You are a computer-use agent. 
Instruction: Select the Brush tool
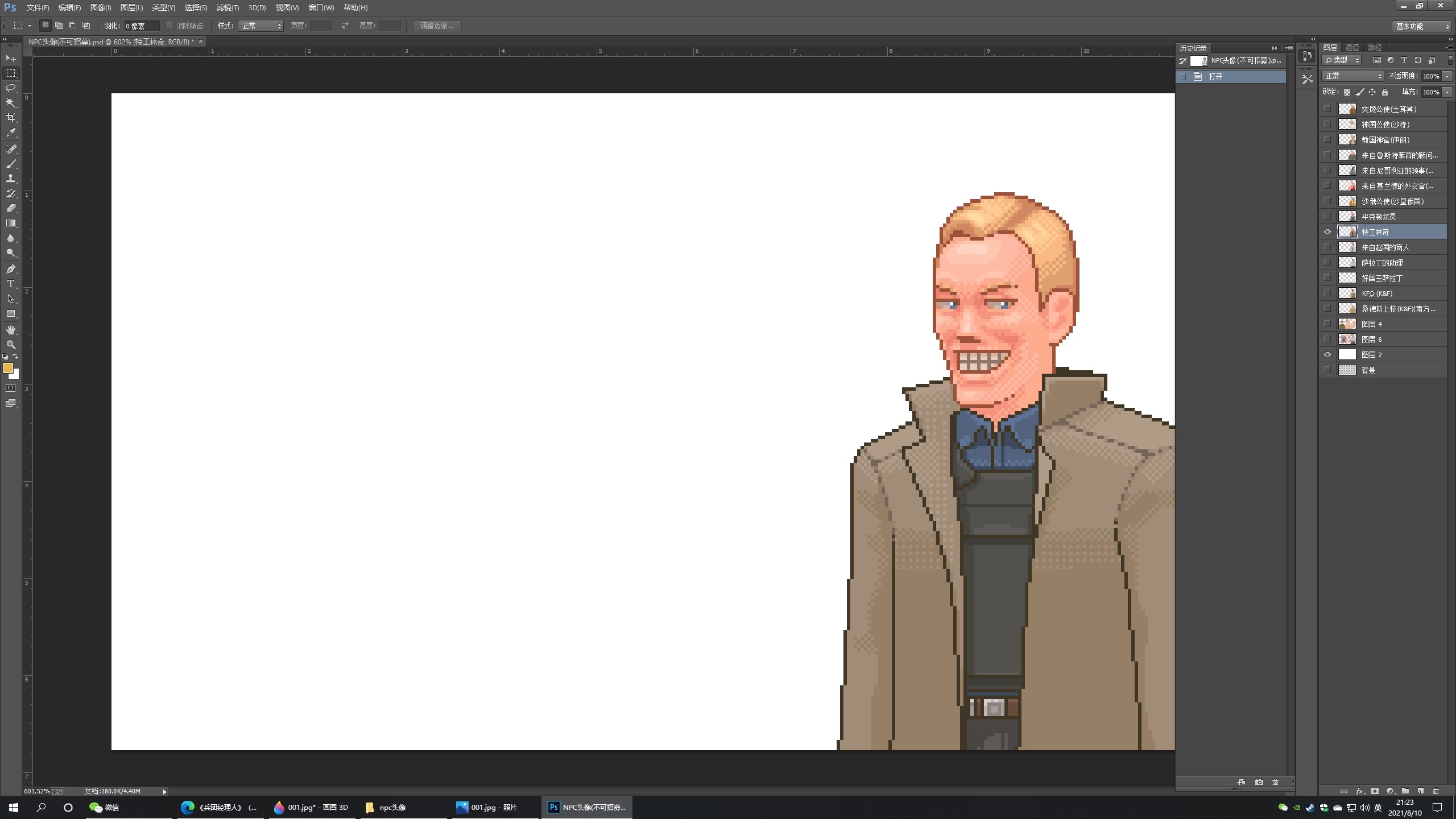(11, 164)
